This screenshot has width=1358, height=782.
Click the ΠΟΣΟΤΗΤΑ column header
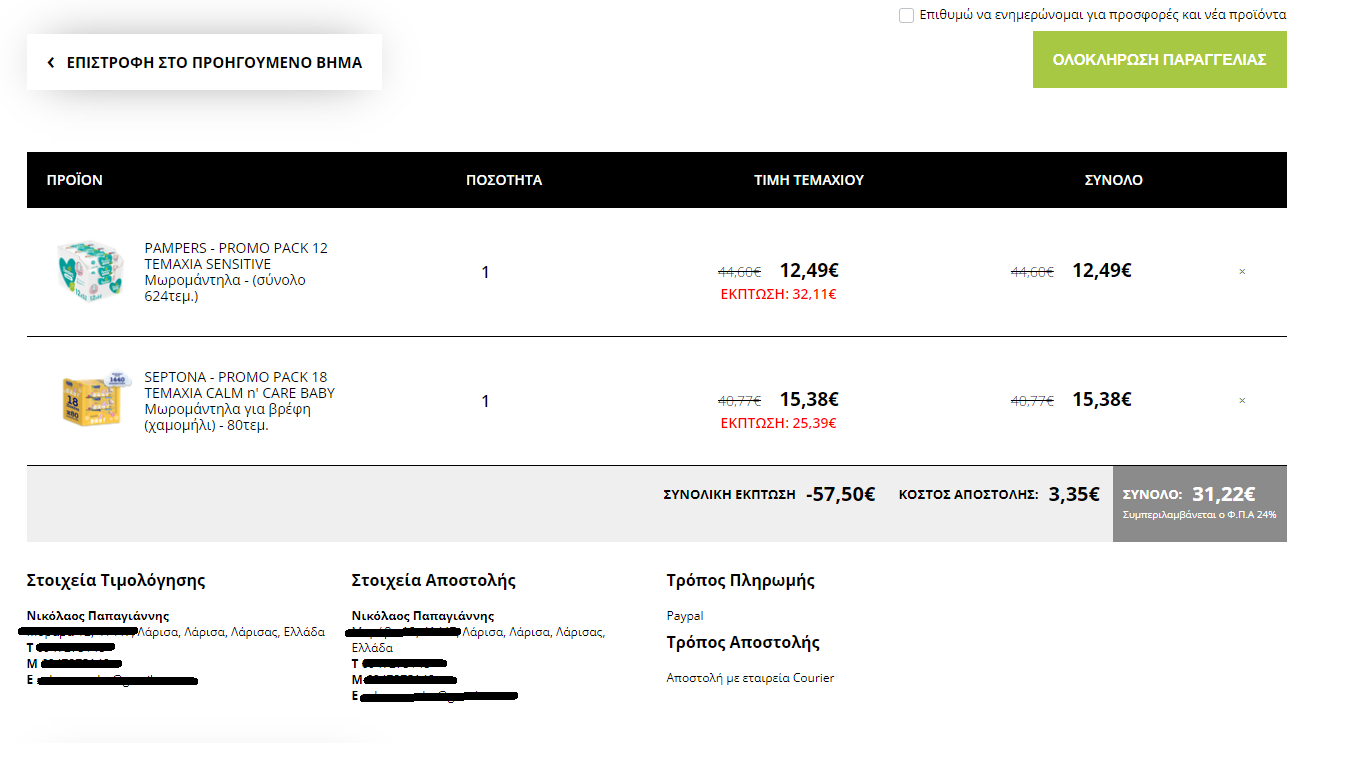(x=504, y=180)
